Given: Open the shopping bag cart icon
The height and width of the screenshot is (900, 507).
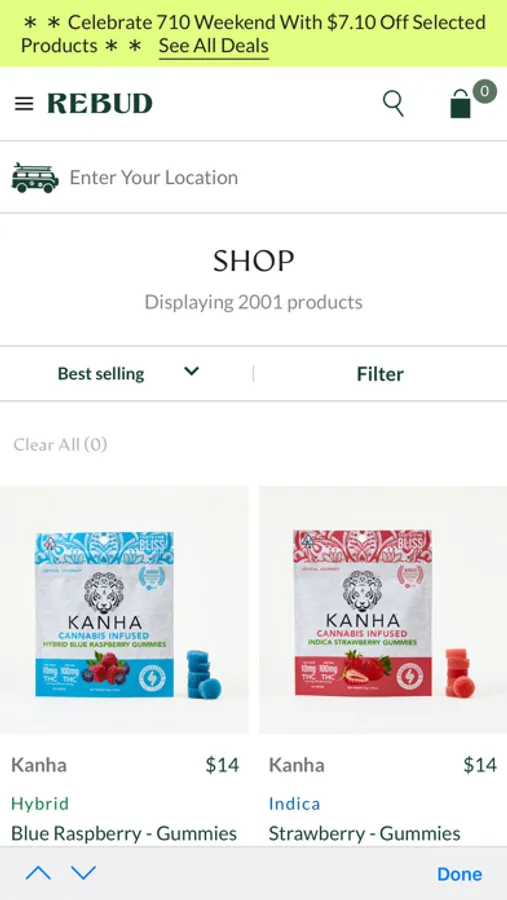Looking at the screenshot, I should point(460,104).
